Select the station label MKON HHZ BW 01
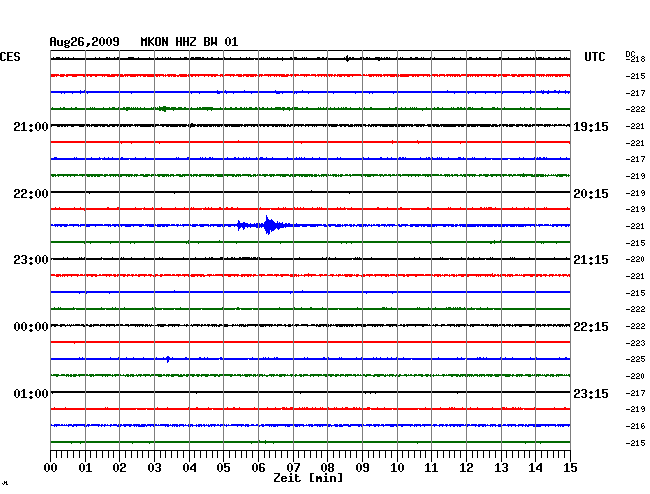The height and width of the screenshot is (494, 650). pyautogui.click(x=189, y=42)
